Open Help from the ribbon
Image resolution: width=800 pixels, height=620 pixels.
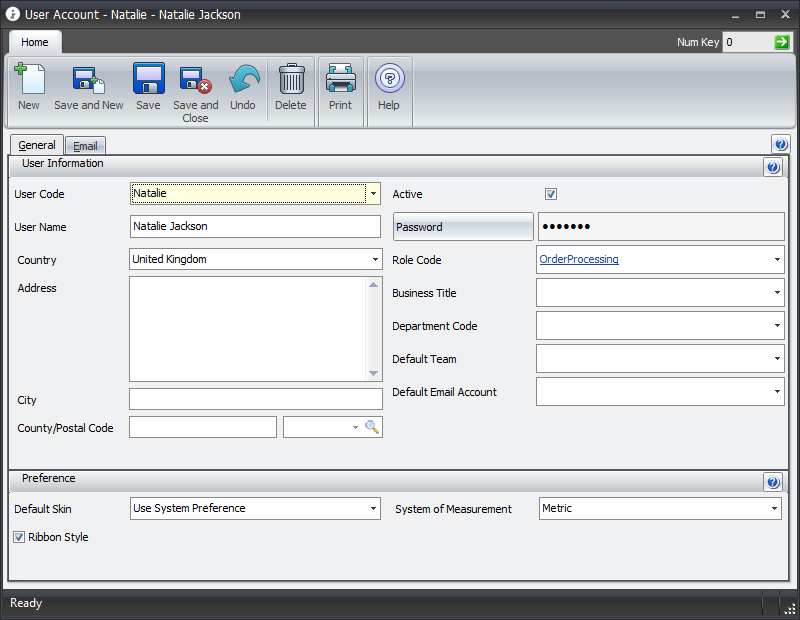(x=389, y=80)
